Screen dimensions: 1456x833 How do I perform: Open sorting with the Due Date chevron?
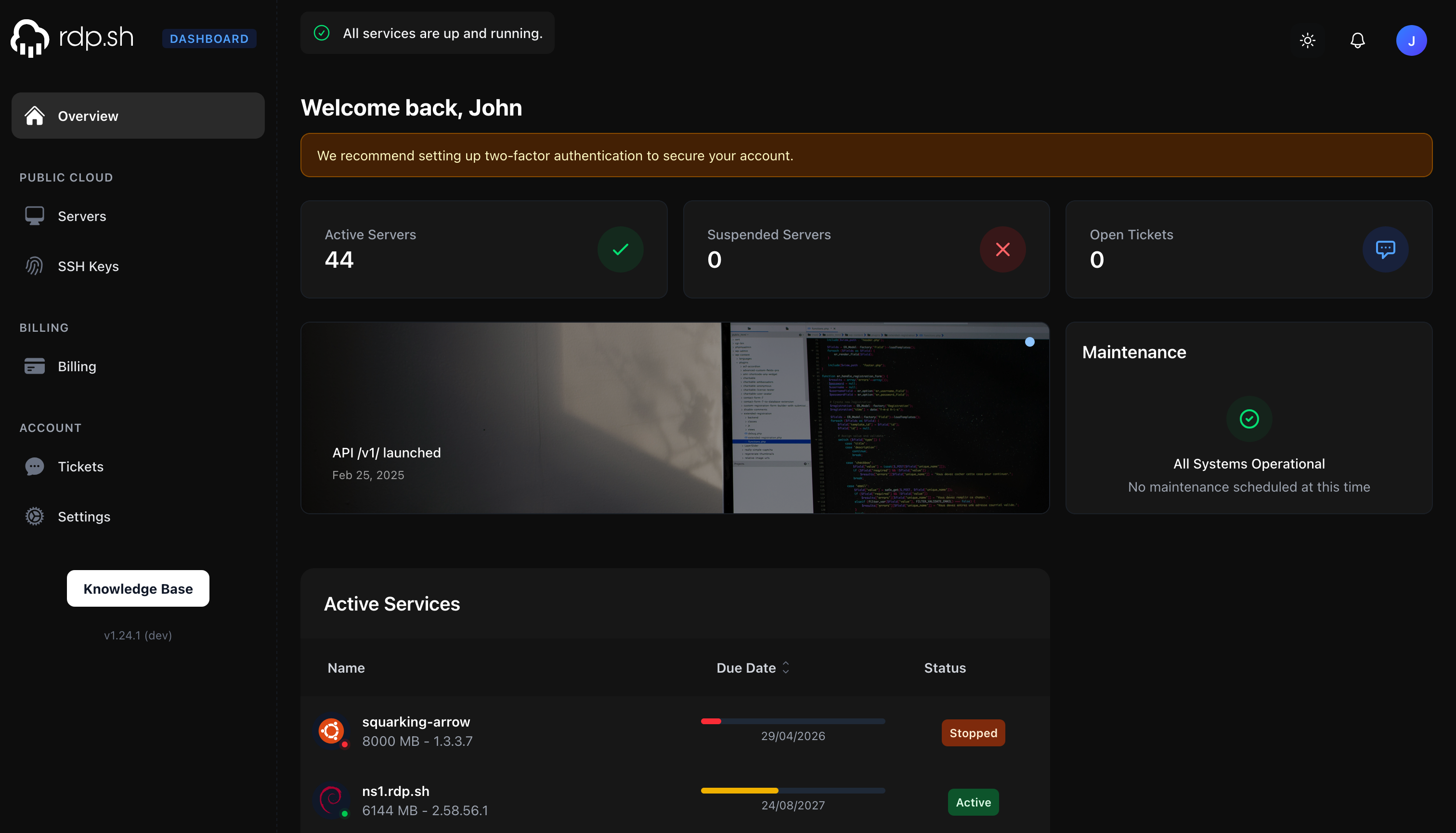[x=785, y=668]
